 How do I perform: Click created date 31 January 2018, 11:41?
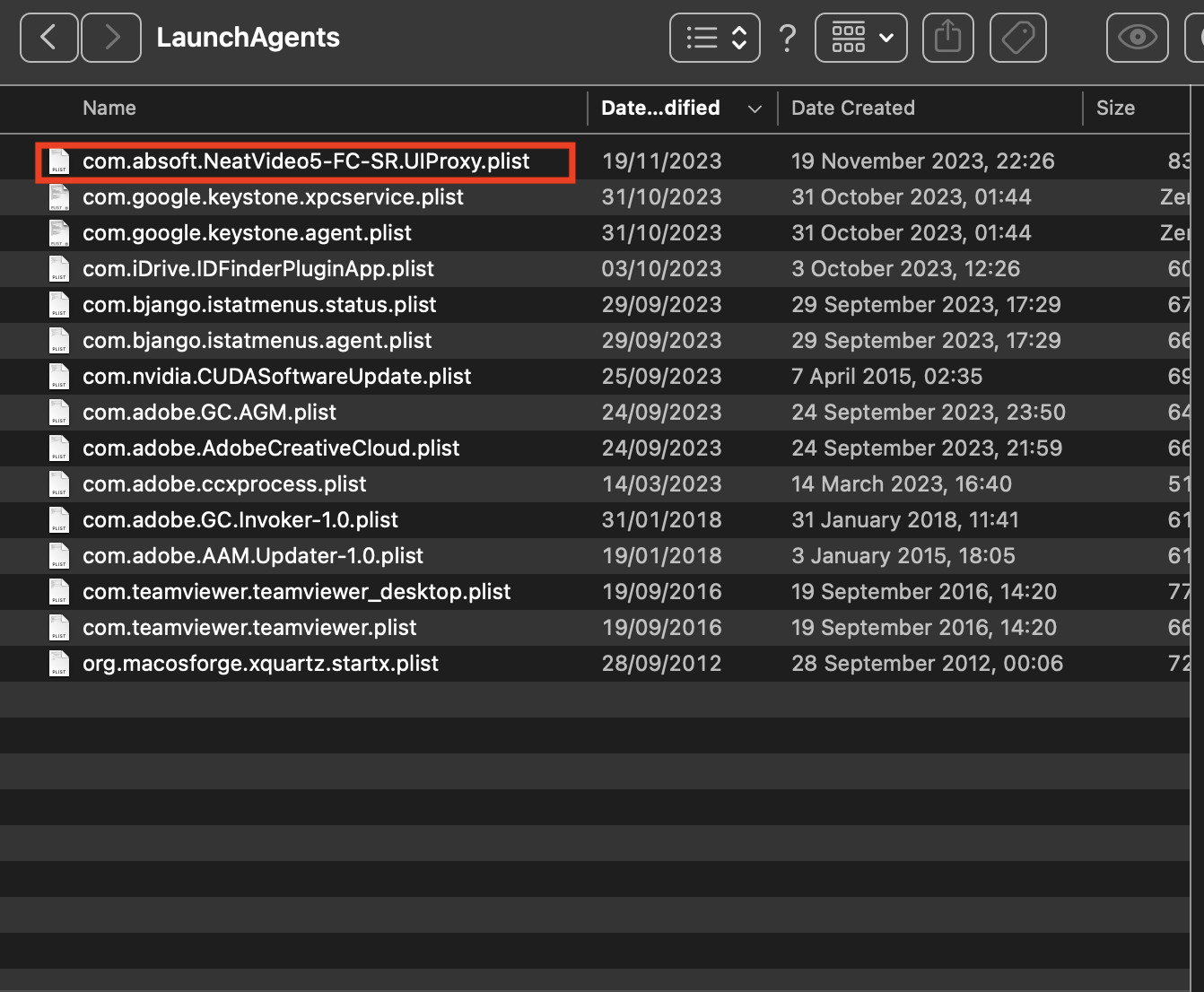tap(905, 520)
